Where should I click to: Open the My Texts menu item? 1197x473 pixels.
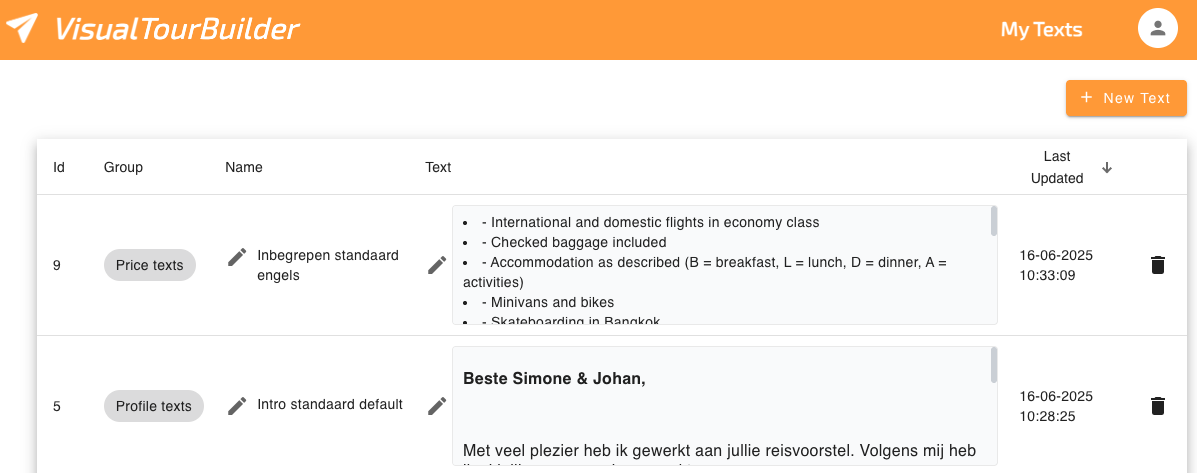pos(1041,30)
